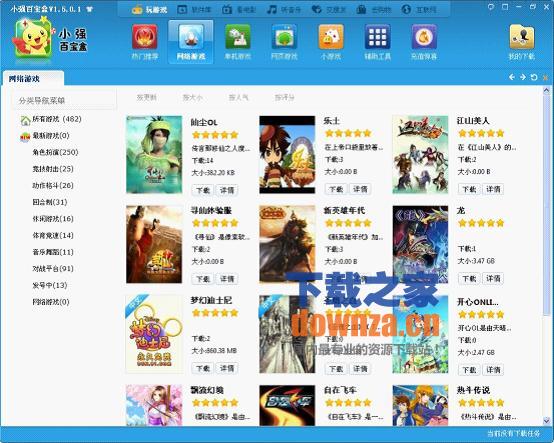Select category 发号中(13)

(50, 285)
